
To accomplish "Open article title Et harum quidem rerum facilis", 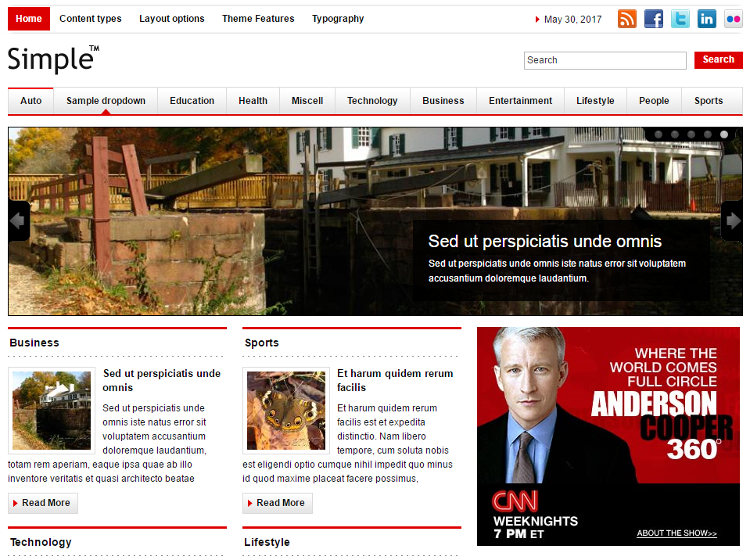I will point(395,380).
